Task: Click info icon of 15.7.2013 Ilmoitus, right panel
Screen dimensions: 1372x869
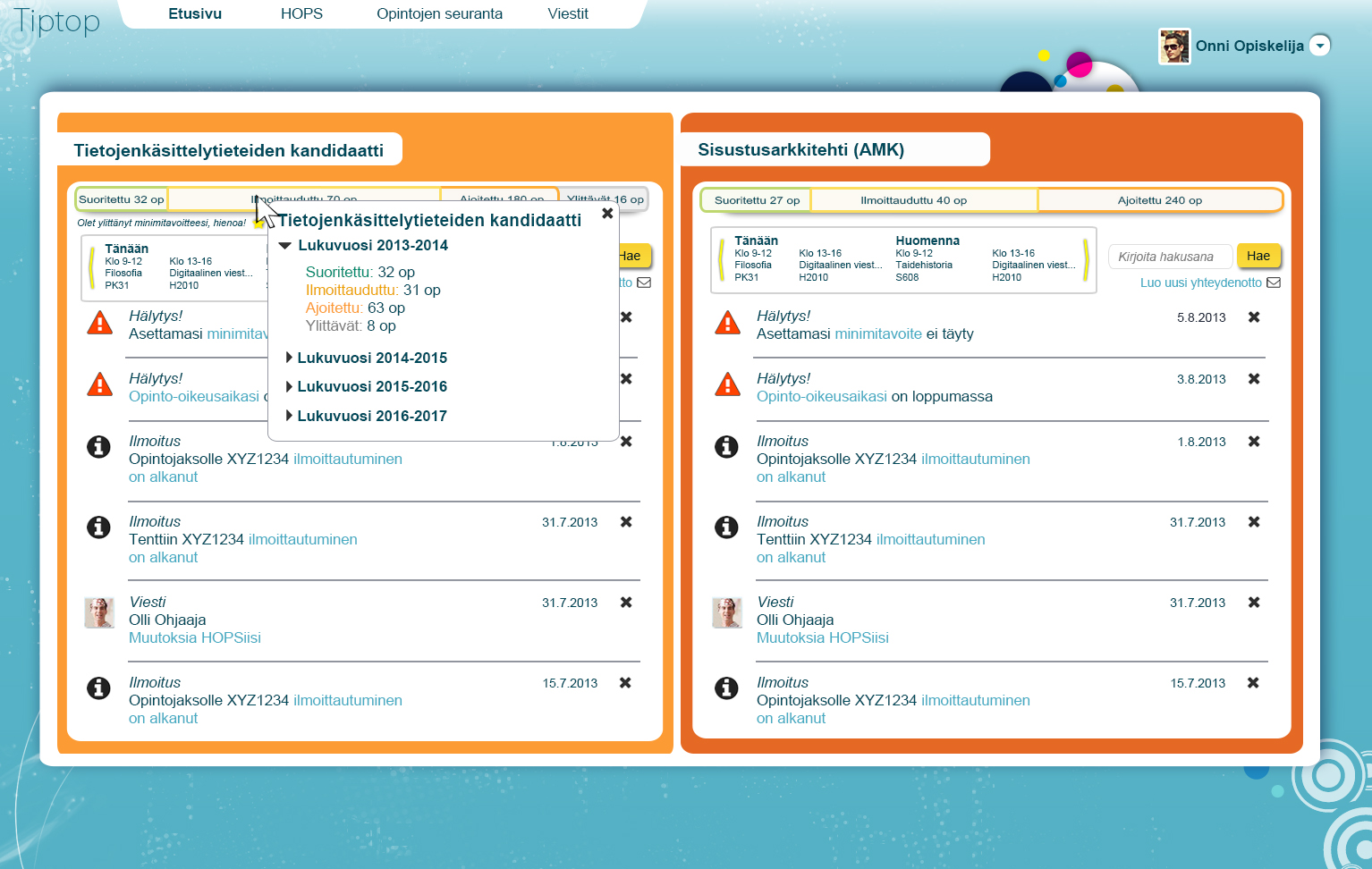Action: 726,688
